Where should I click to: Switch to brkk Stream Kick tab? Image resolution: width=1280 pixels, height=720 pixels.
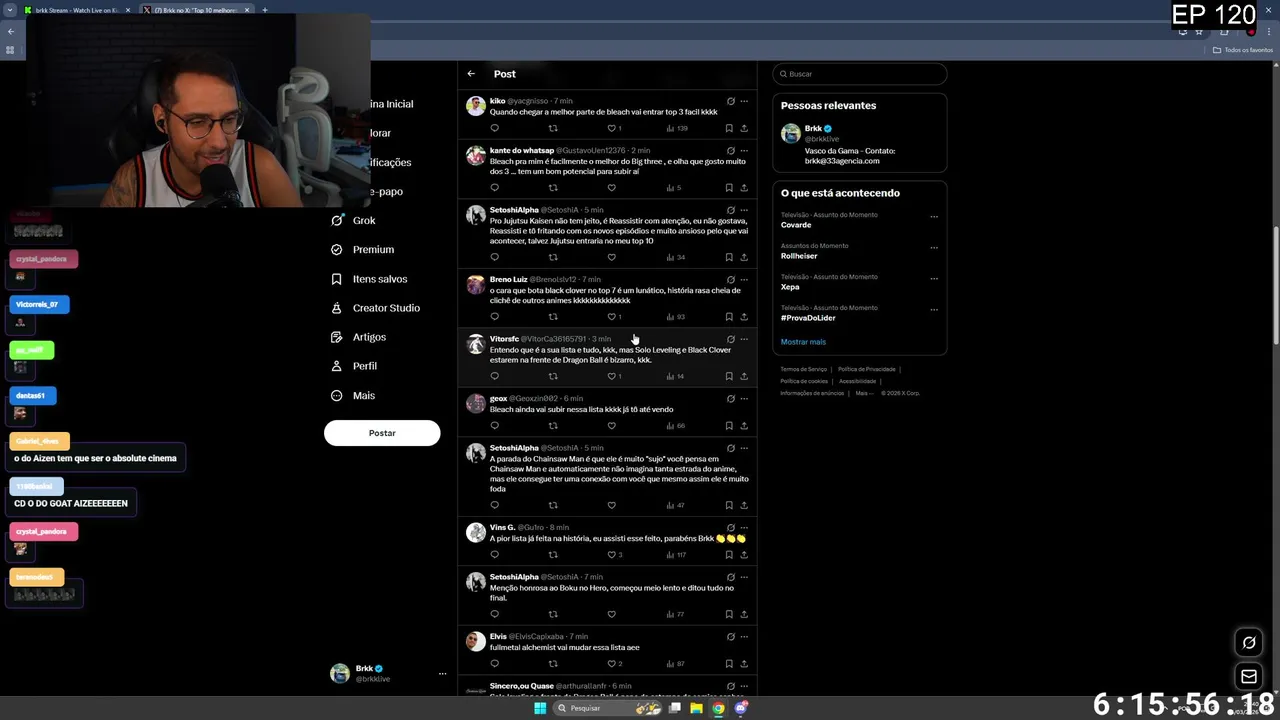tap(76, 10)
